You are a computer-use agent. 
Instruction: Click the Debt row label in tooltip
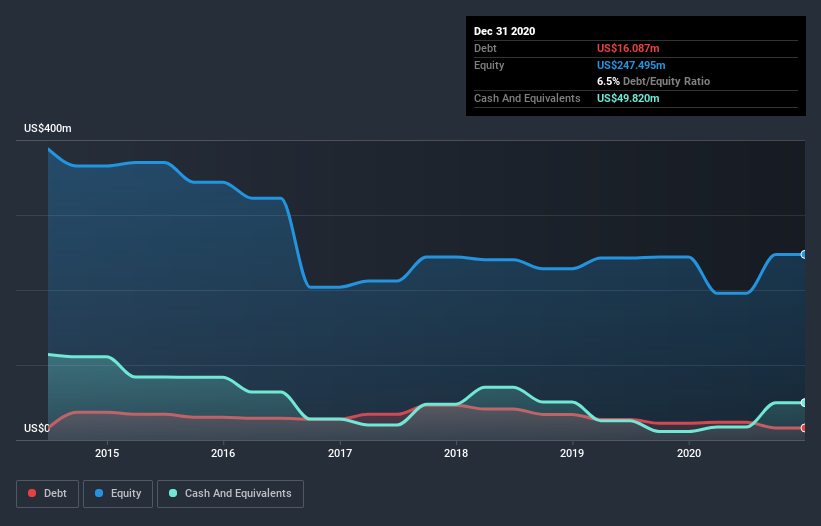pos(485,48)
